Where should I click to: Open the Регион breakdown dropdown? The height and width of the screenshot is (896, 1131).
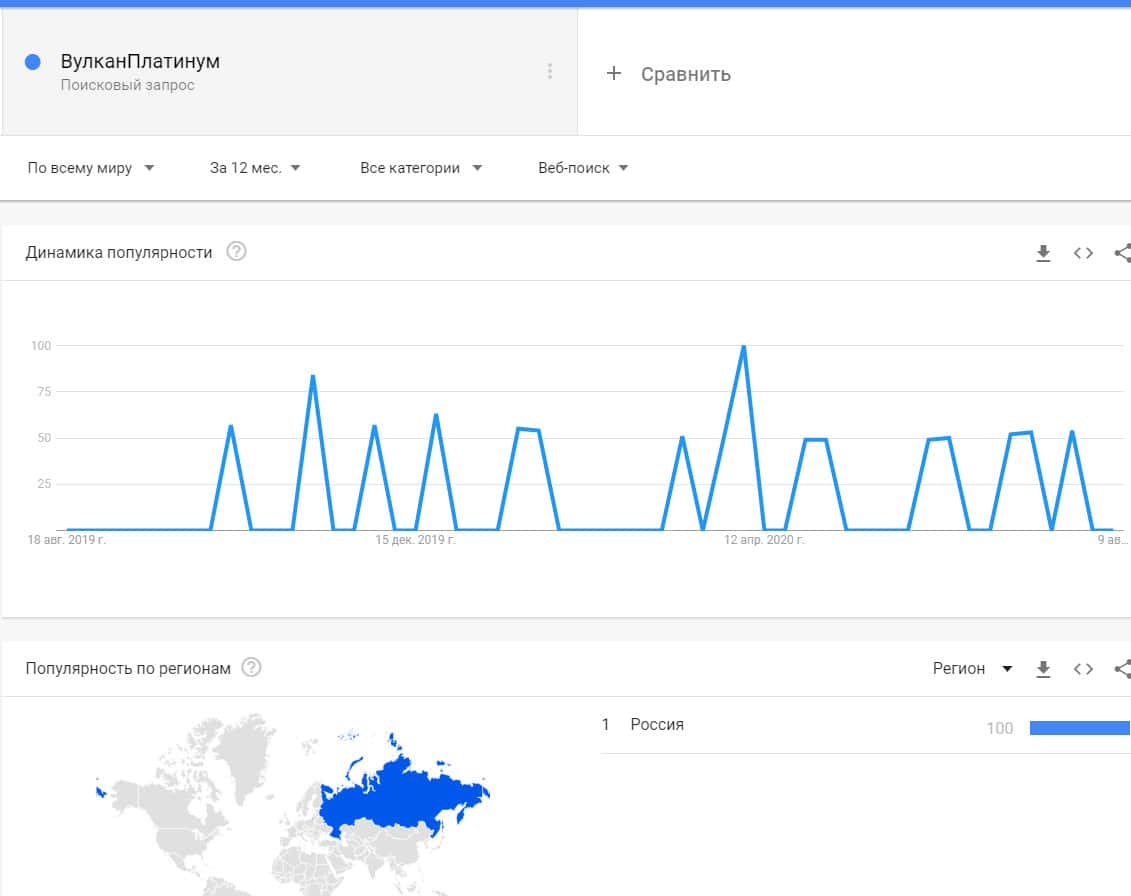click(x=972, y=668)
